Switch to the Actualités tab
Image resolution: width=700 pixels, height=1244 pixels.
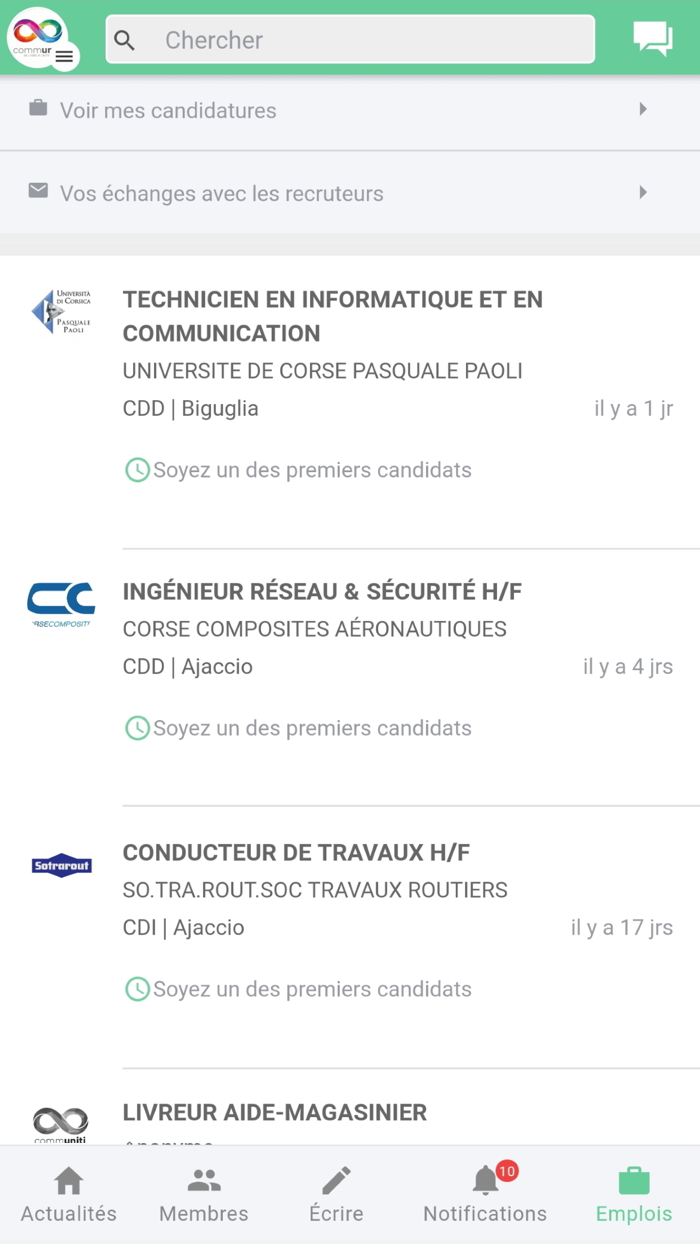pyautogui.click(x=67, y=1195)
